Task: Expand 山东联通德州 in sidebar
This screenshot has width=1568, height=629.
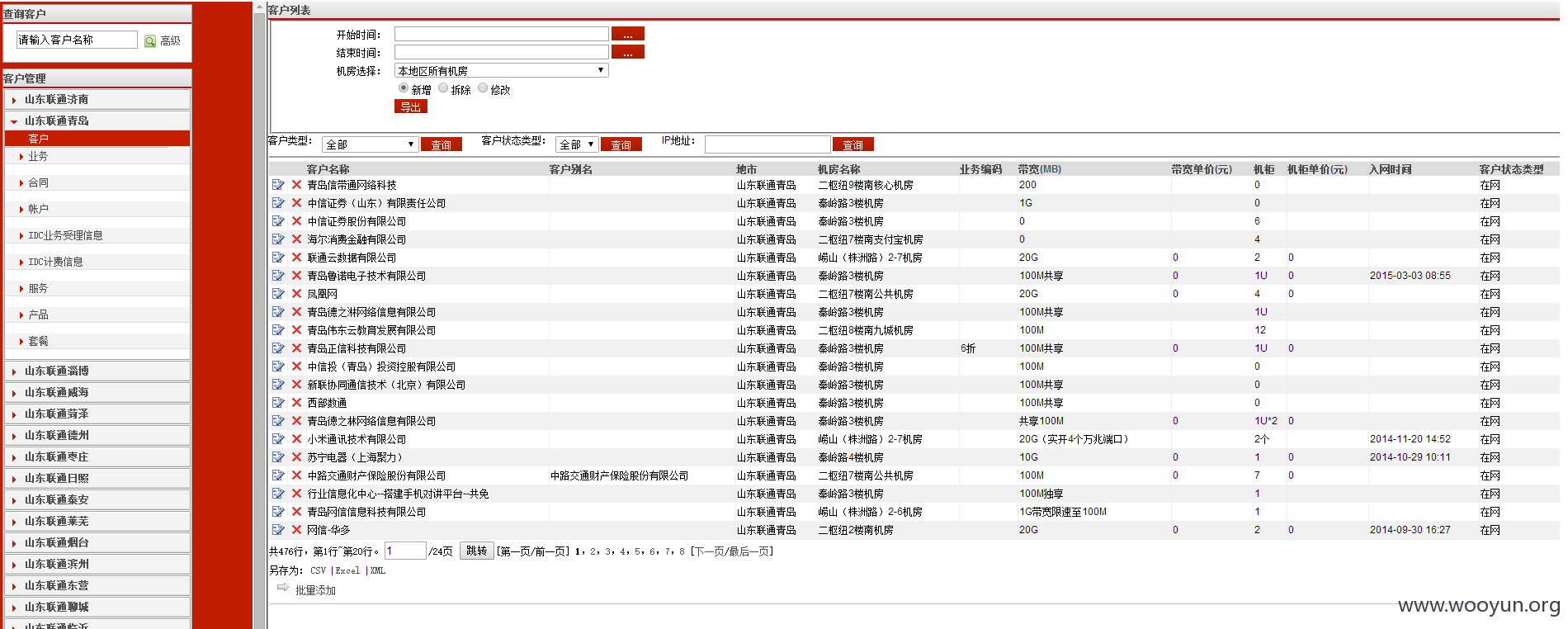Action: (x=97, y=435)
